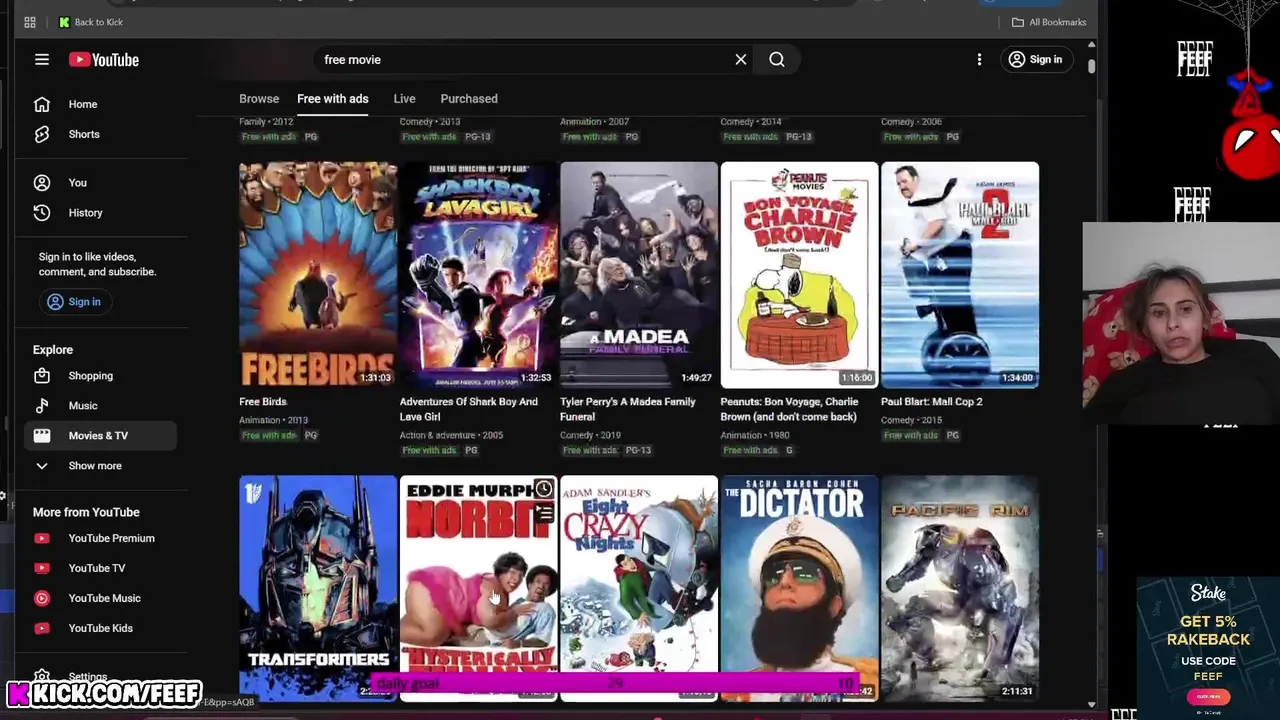1280x720 pixels.
Task: Open The Dictator movie poster
Action: [x=799, y=588]
